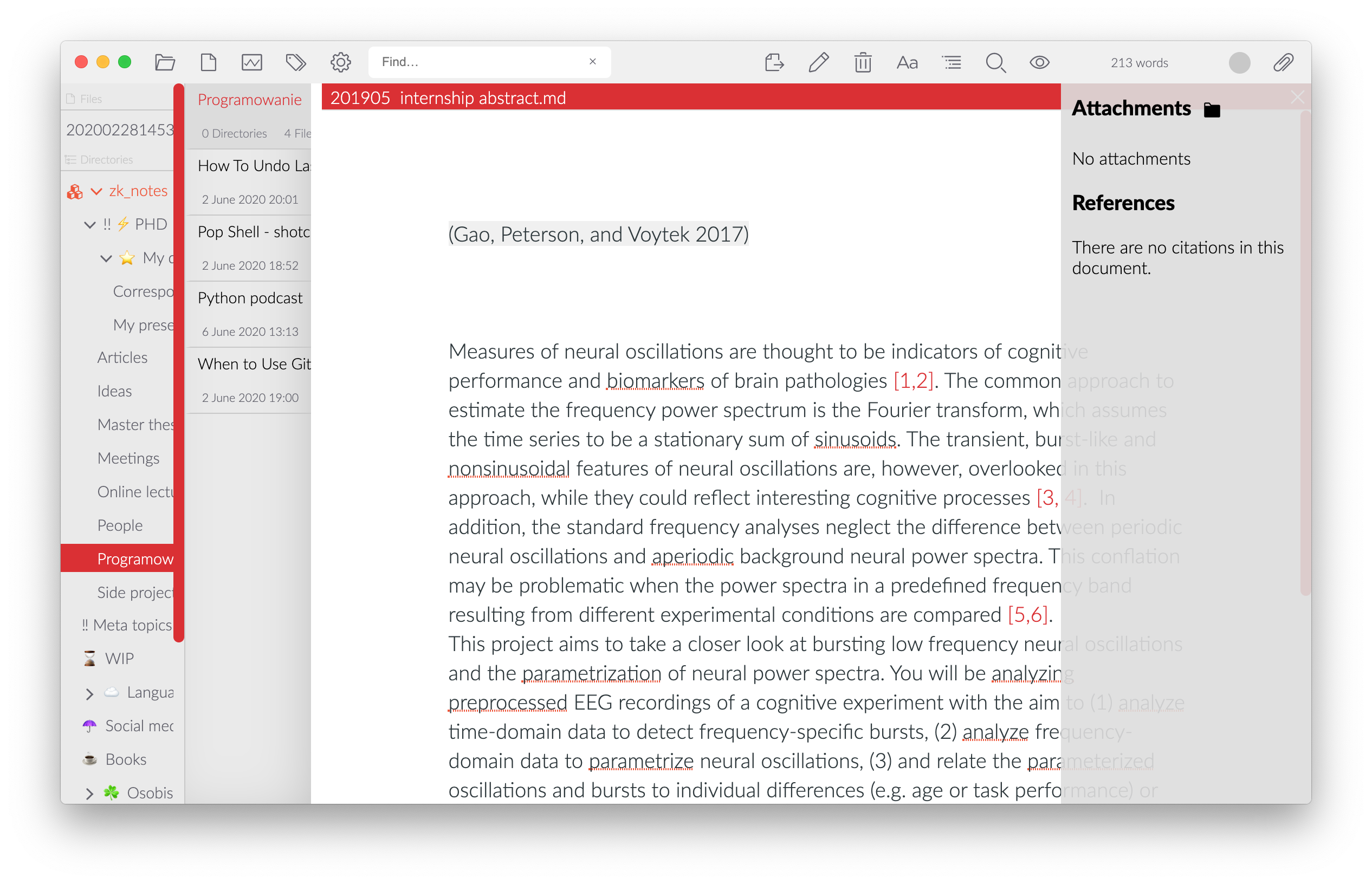The height and width of the screenshot is (884, 1372).
Task: Open the Pop Shell - shotc note
Action: [249, 248]
